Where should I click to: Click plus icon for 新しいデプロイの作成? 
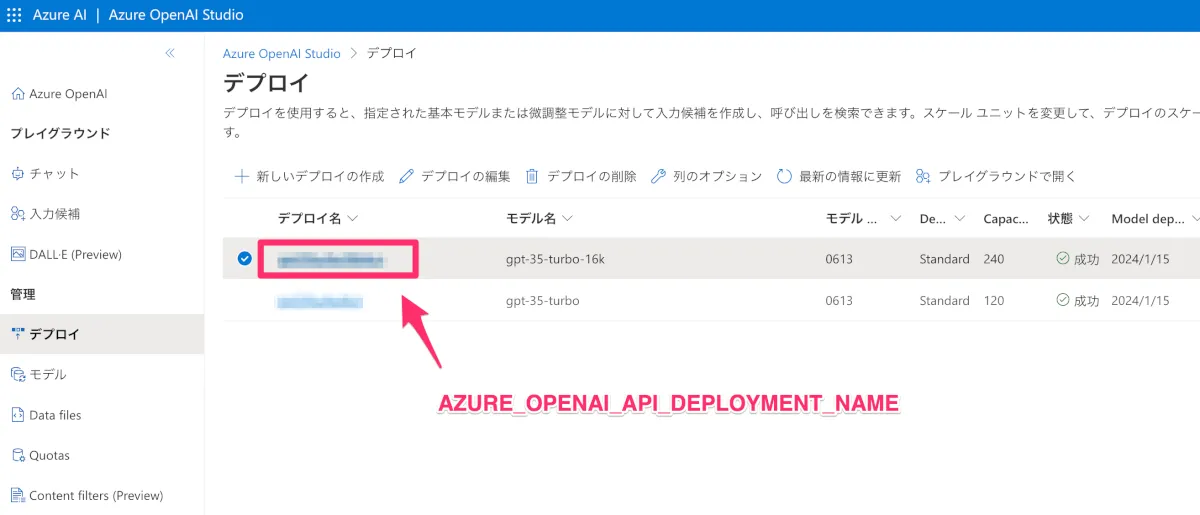(241, 176)
